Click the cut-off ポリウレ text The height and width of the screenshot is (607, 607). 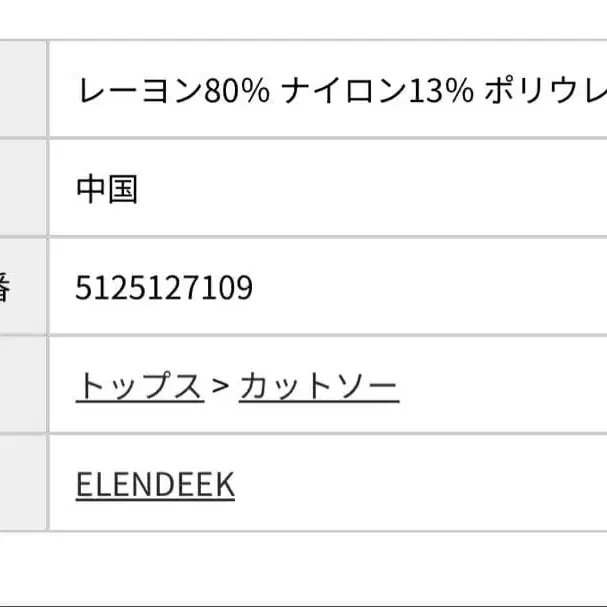(x=545, y=92)
